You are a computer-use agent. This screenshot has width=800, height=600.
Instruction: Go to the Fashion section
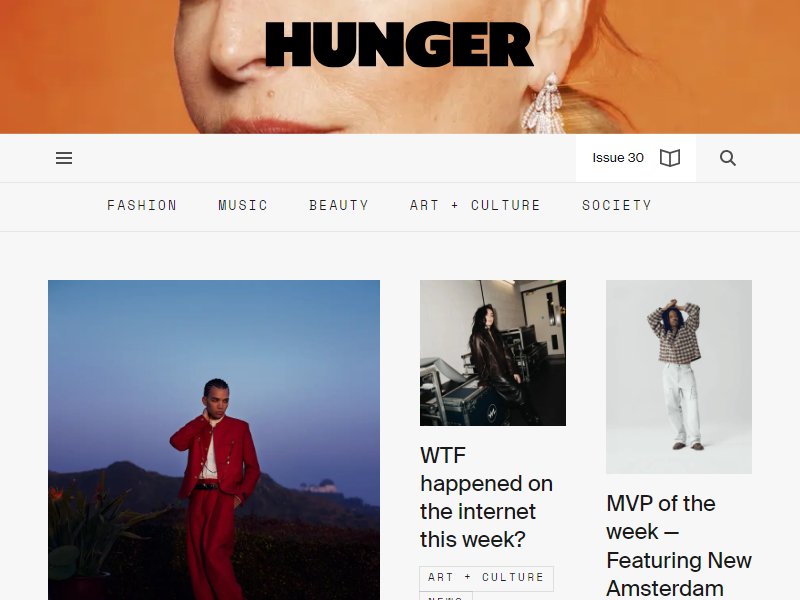click(x=142, y=206)
